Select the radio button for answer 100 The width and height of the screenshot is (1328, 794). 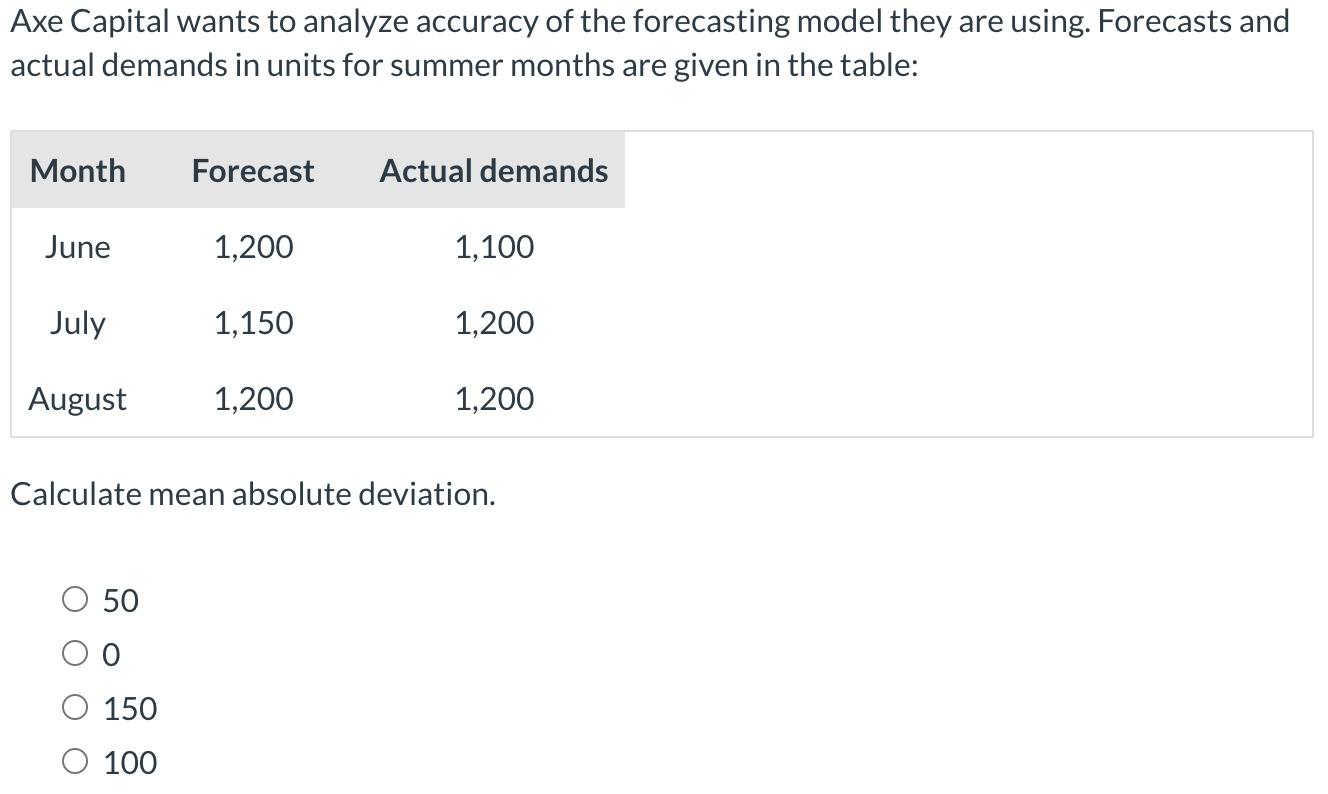tap(74, 760)
